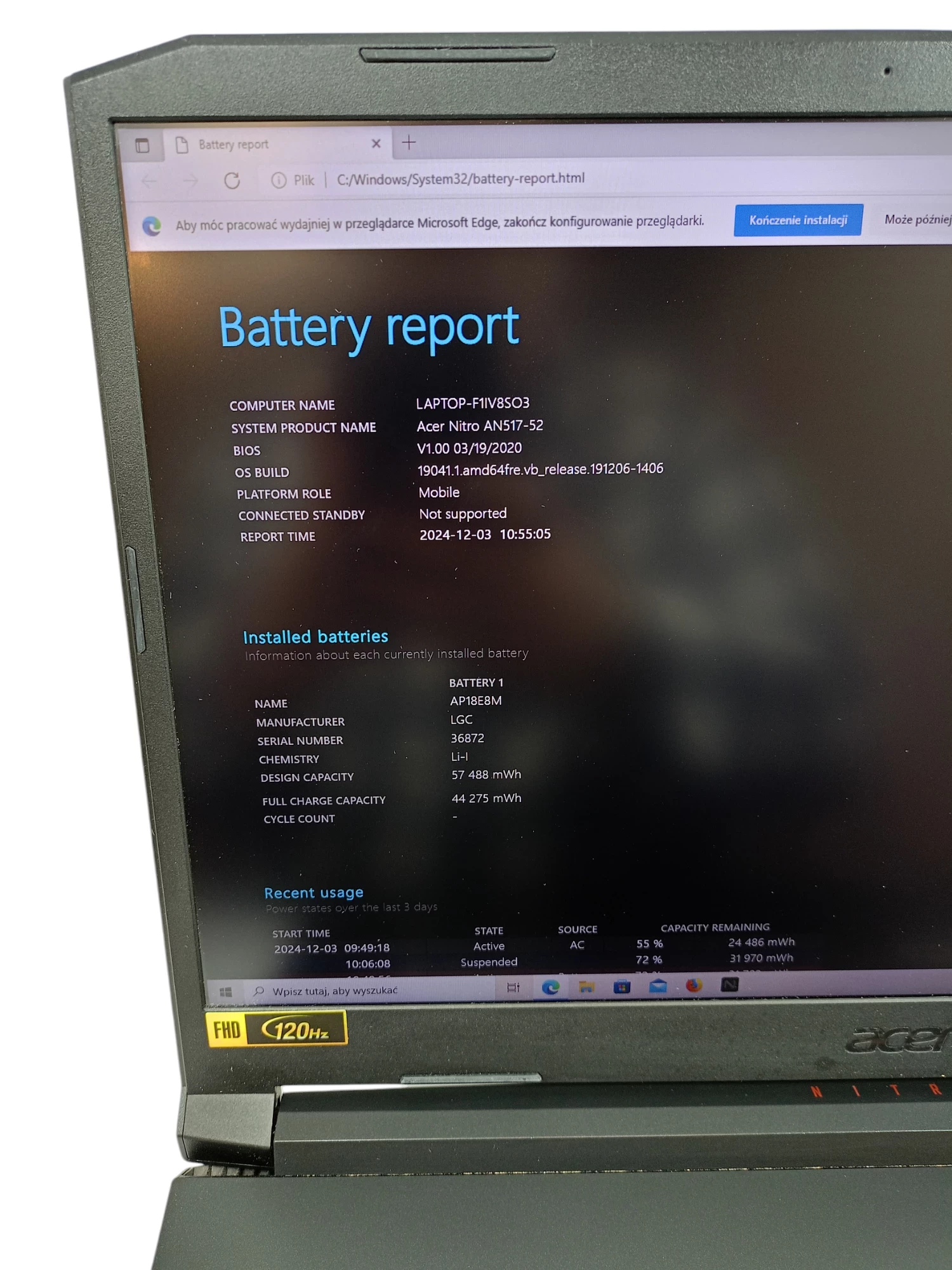This screenshot has height=1270, width=952.
Task: Go forward in browser history
Action: (x=190, y=182)
